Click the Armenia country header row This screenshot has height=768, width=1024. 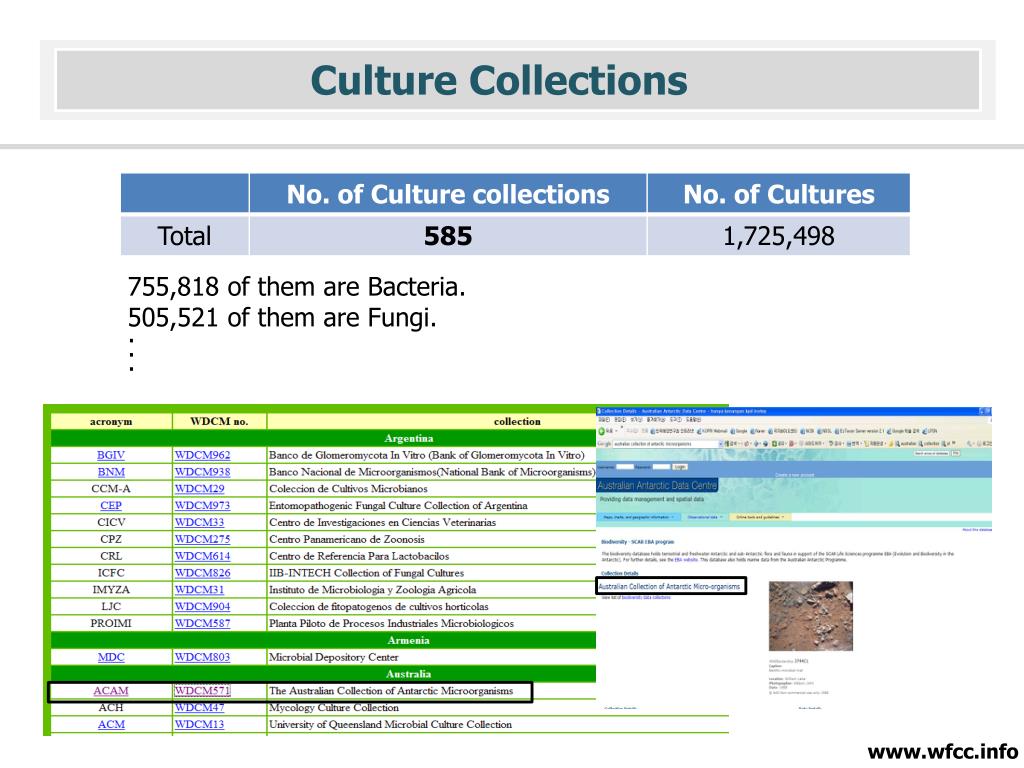point(323,641)
